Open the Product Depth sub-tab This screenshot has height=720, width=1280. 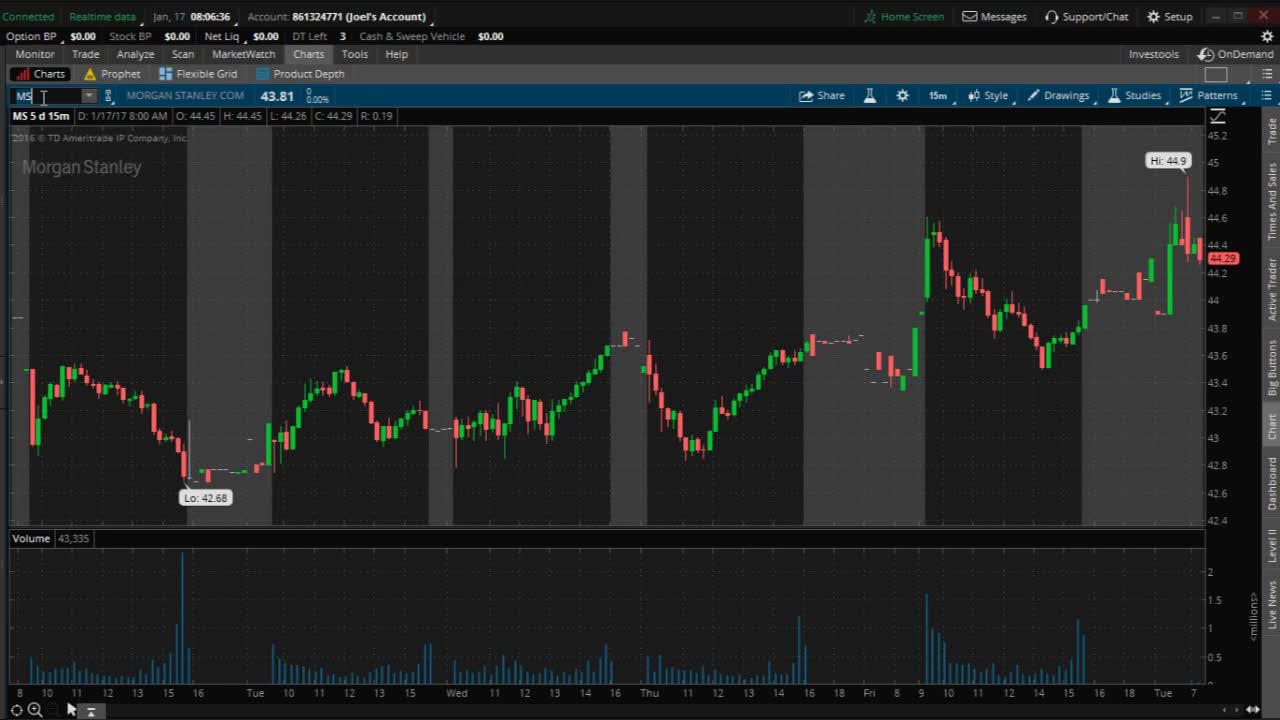[x=300, y=74]
